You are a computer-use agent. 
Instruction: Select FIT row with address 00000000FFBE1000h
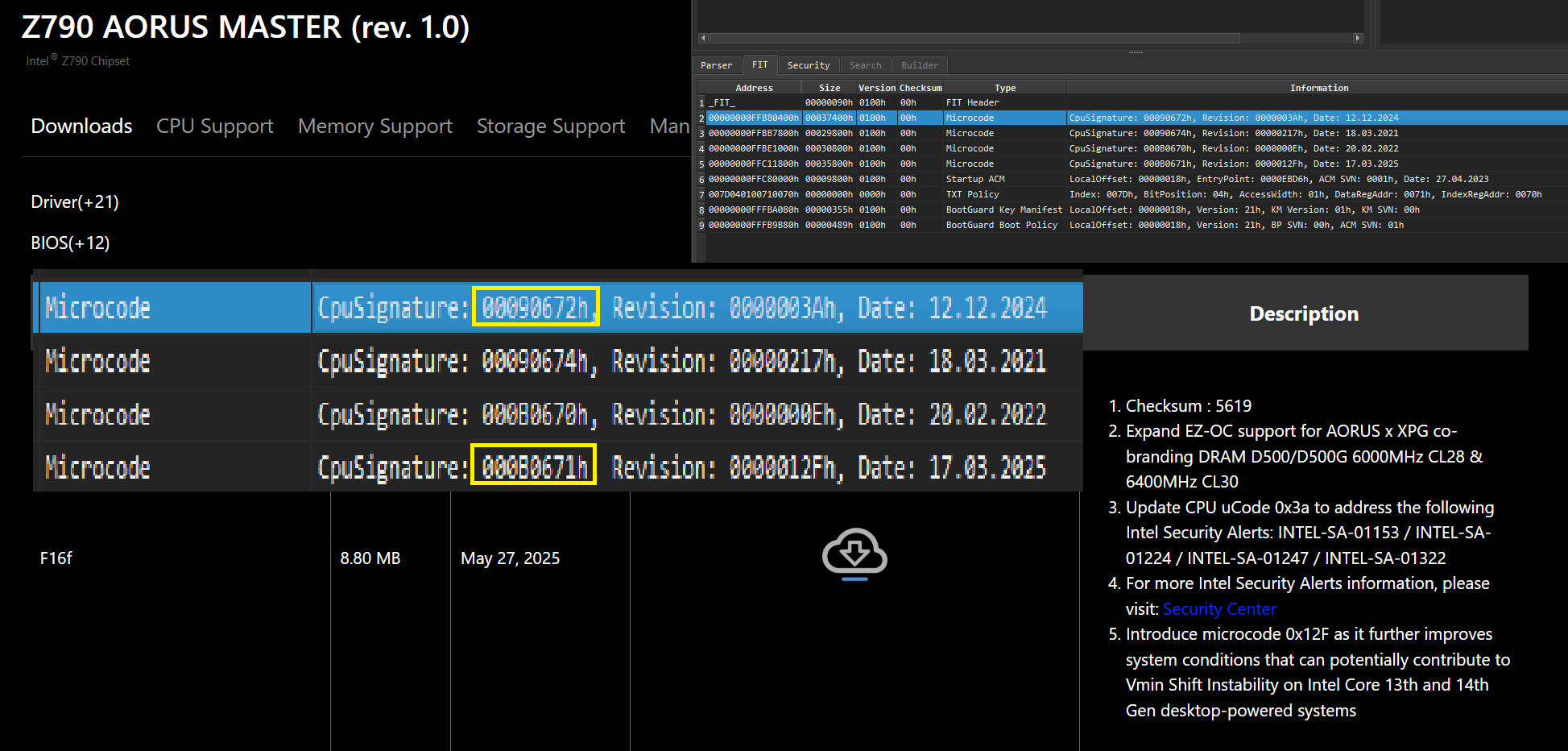(x=1132, y=148)
